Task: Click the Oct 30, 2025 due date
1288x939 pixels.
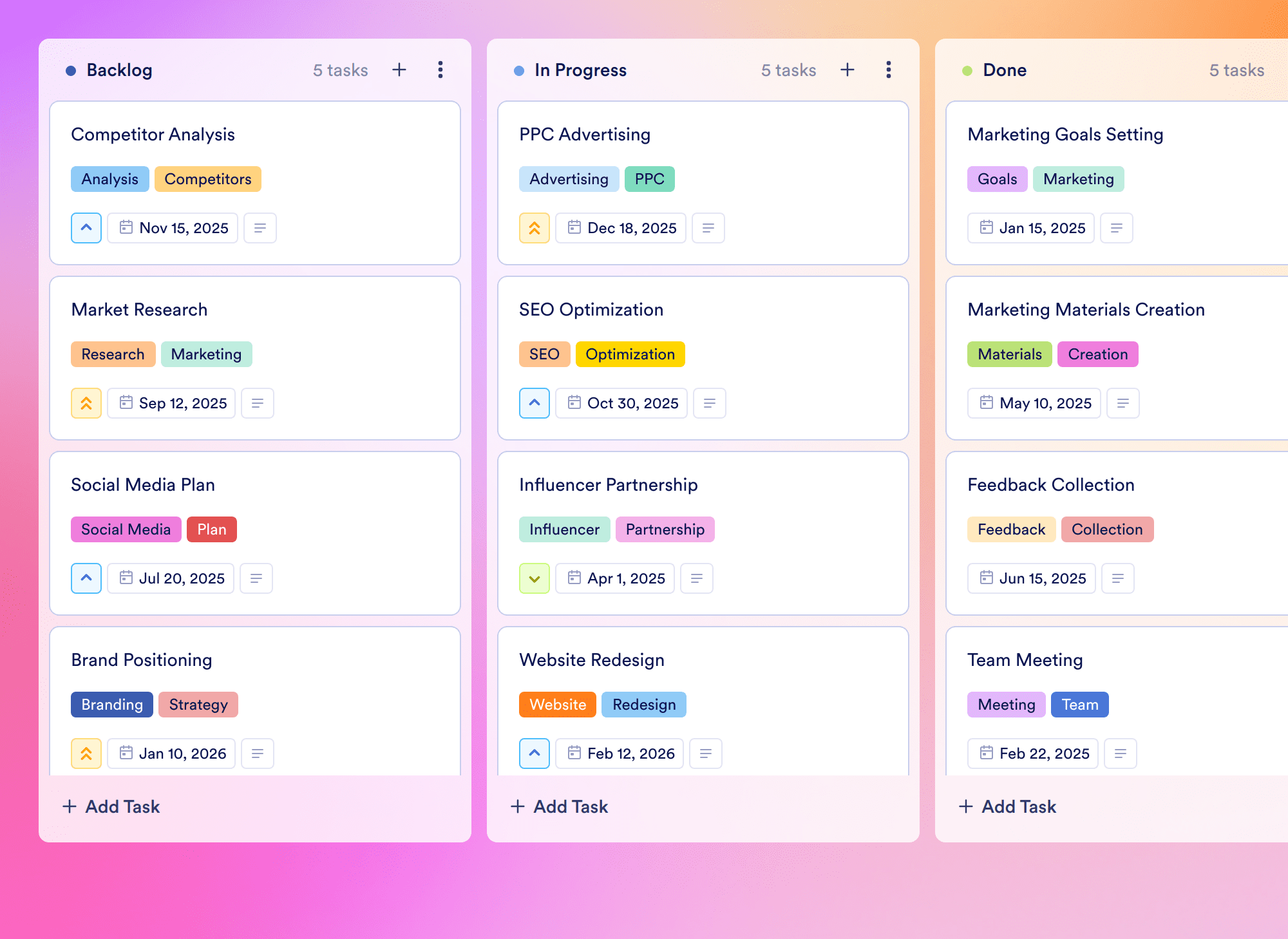Action: 621,403
